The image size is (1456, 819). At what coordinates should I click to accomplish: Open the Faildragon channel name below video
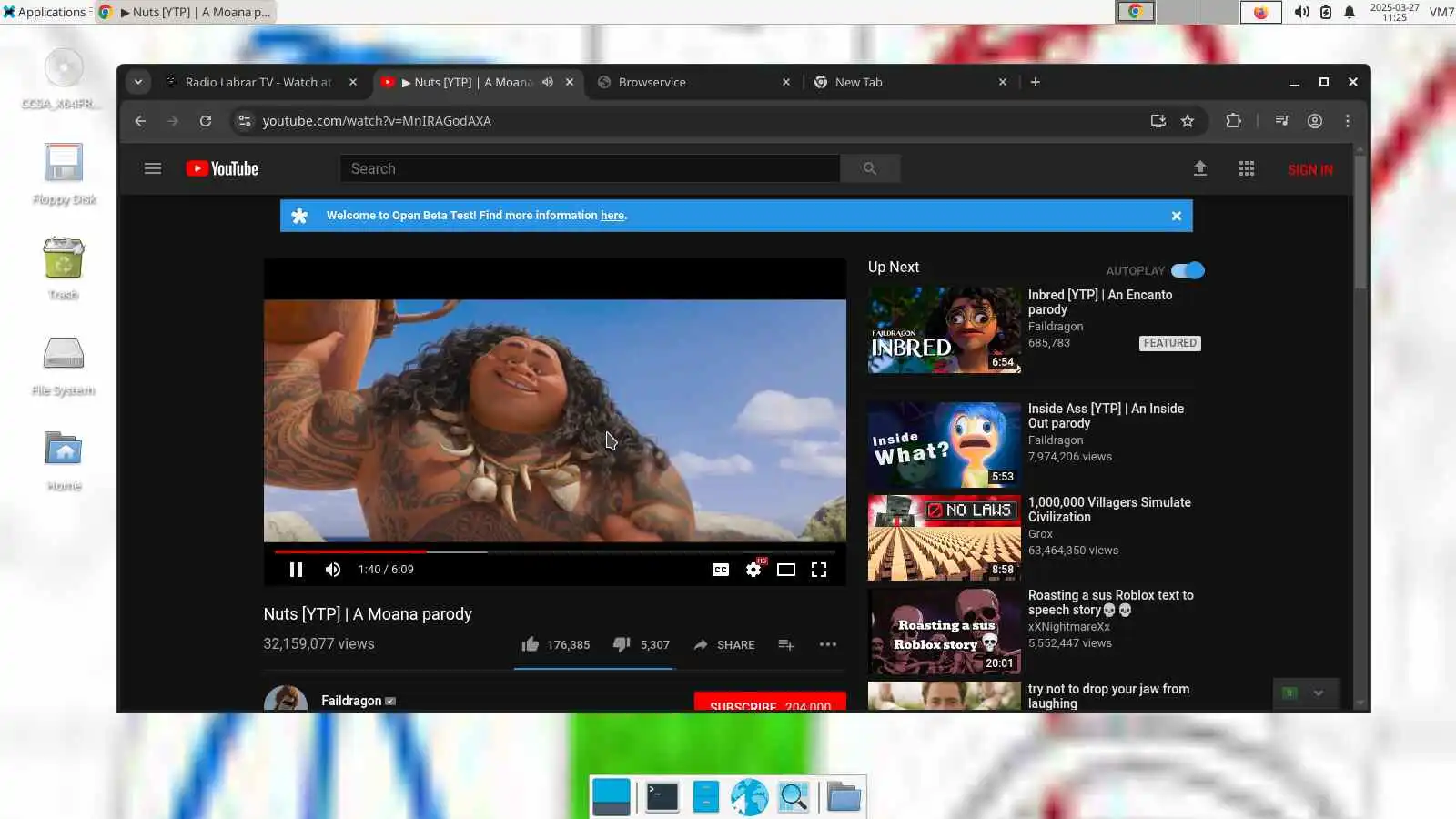pos(351,701)
